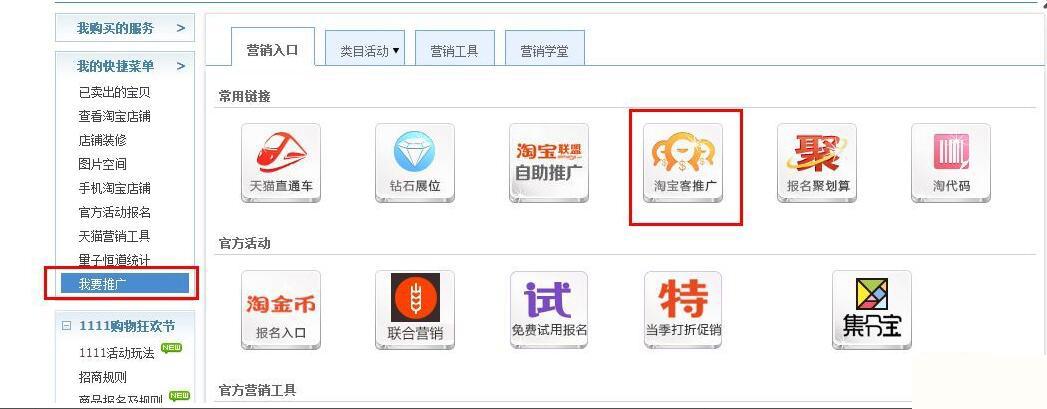
Task: Open the 免费试用报名 icon
Action: click(549, 310)
